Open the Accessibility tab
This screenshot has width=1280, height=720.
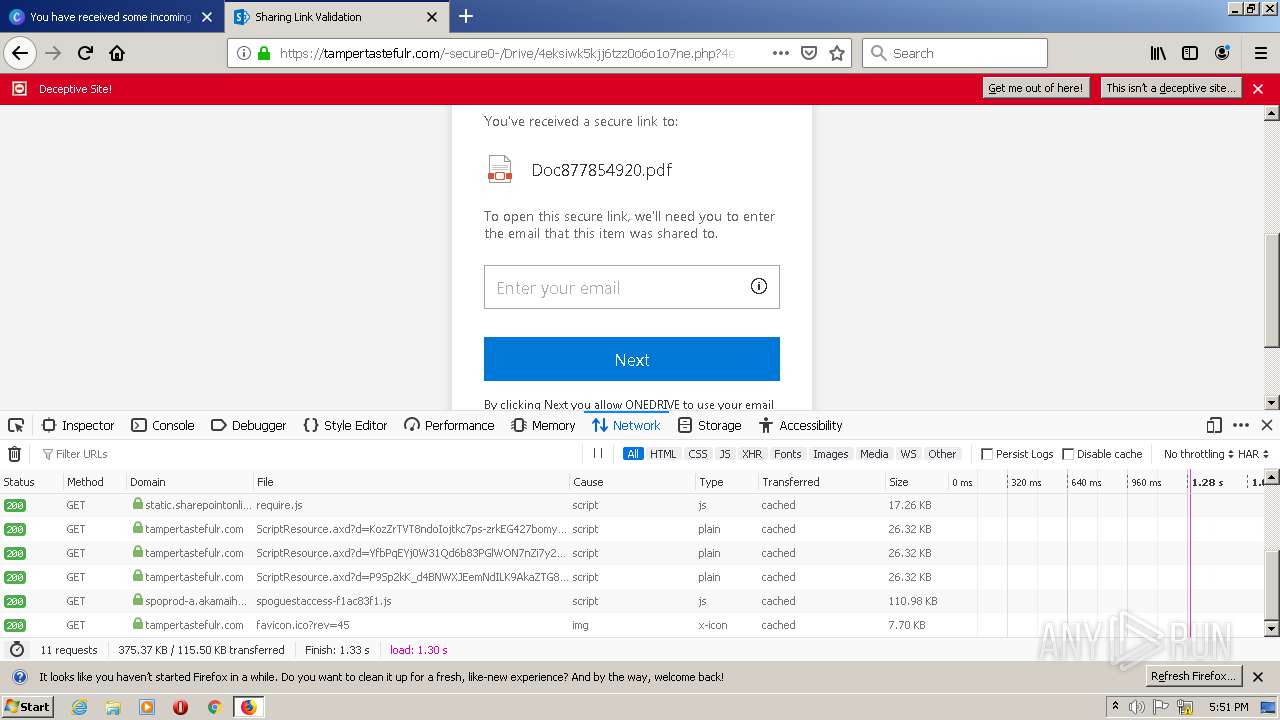tap(800, 425)
